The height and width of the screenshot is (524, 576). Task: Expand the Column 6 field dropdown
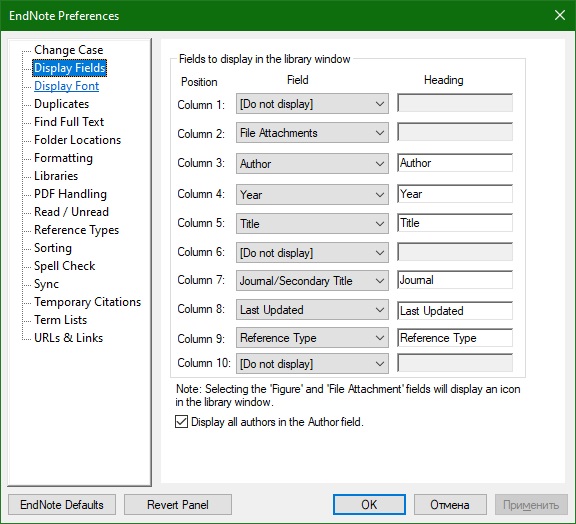click(312, 252)
